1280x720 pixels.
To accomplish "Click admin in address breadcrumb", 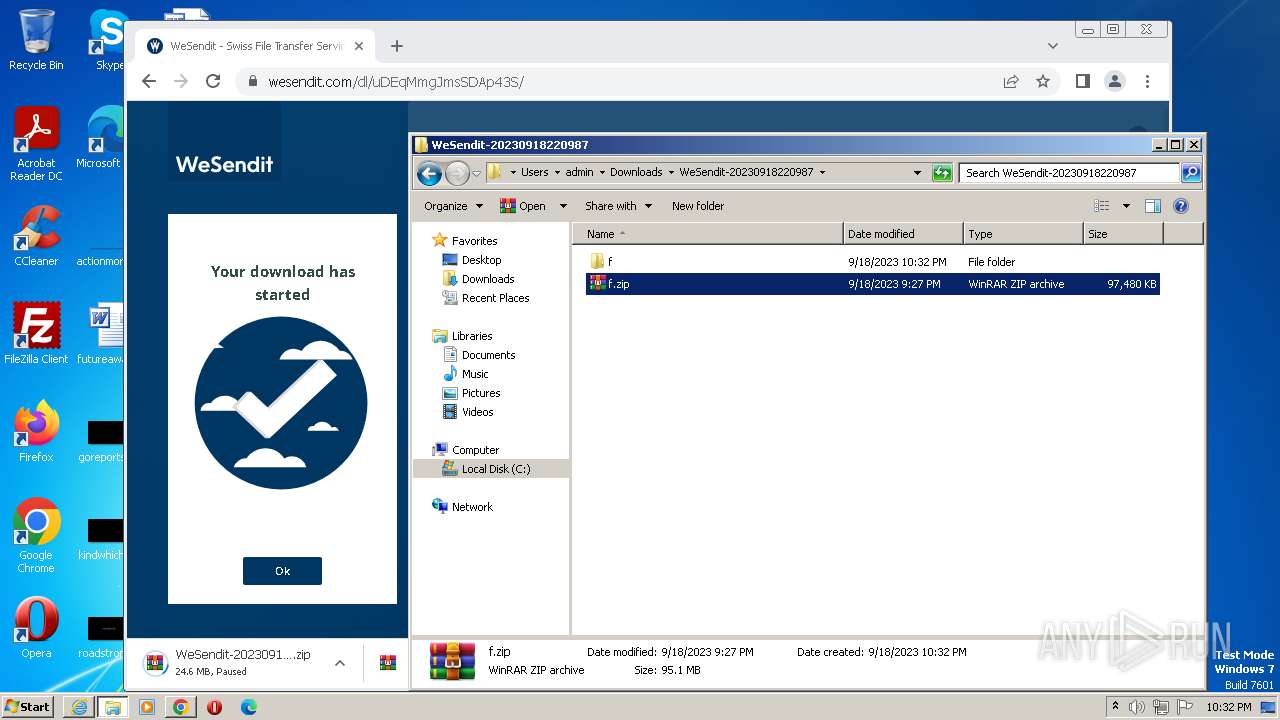I will pos(579,172).
